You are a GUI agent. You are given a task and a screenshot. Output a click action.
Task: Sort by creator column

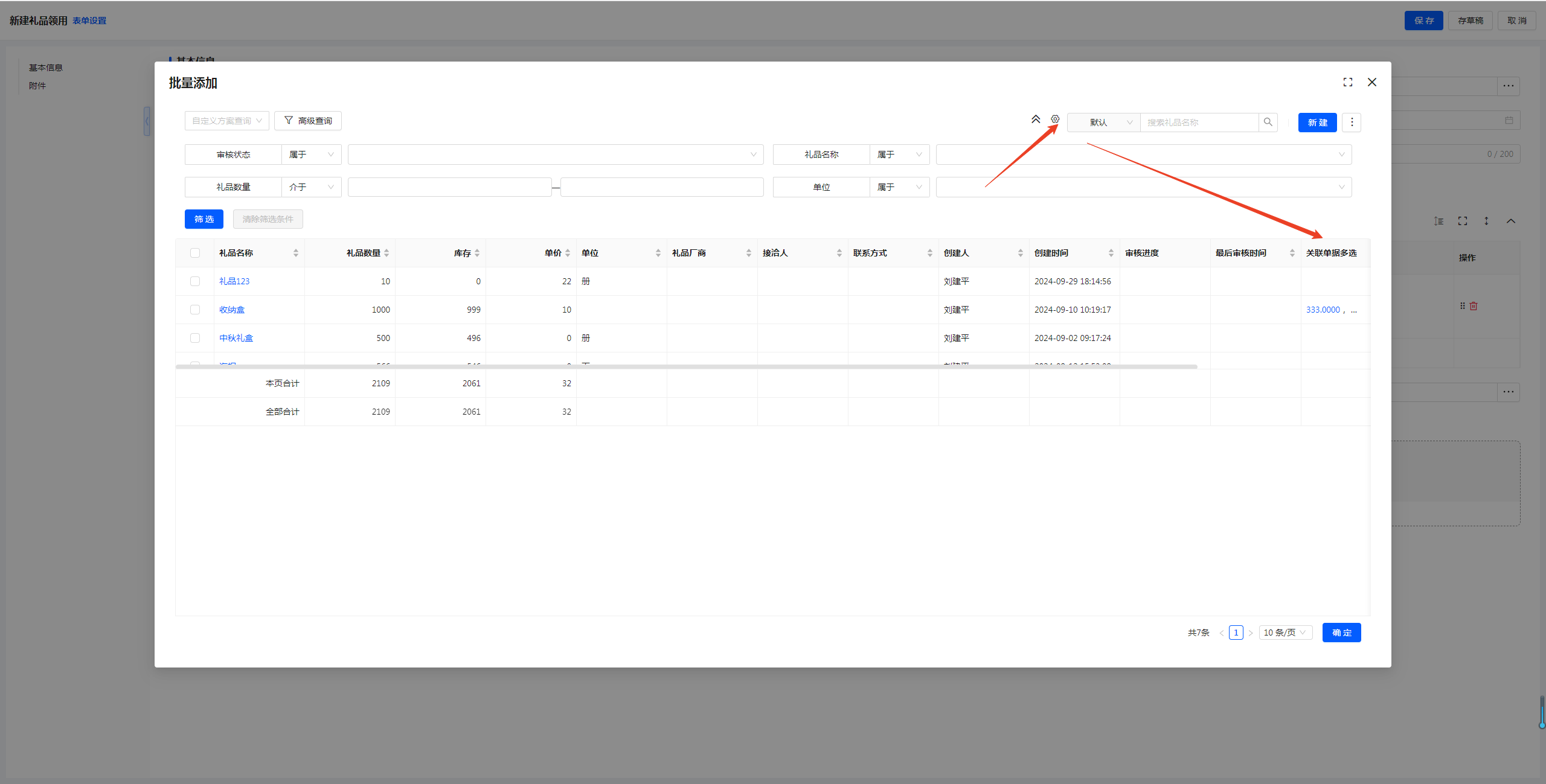click(1021, 253)
